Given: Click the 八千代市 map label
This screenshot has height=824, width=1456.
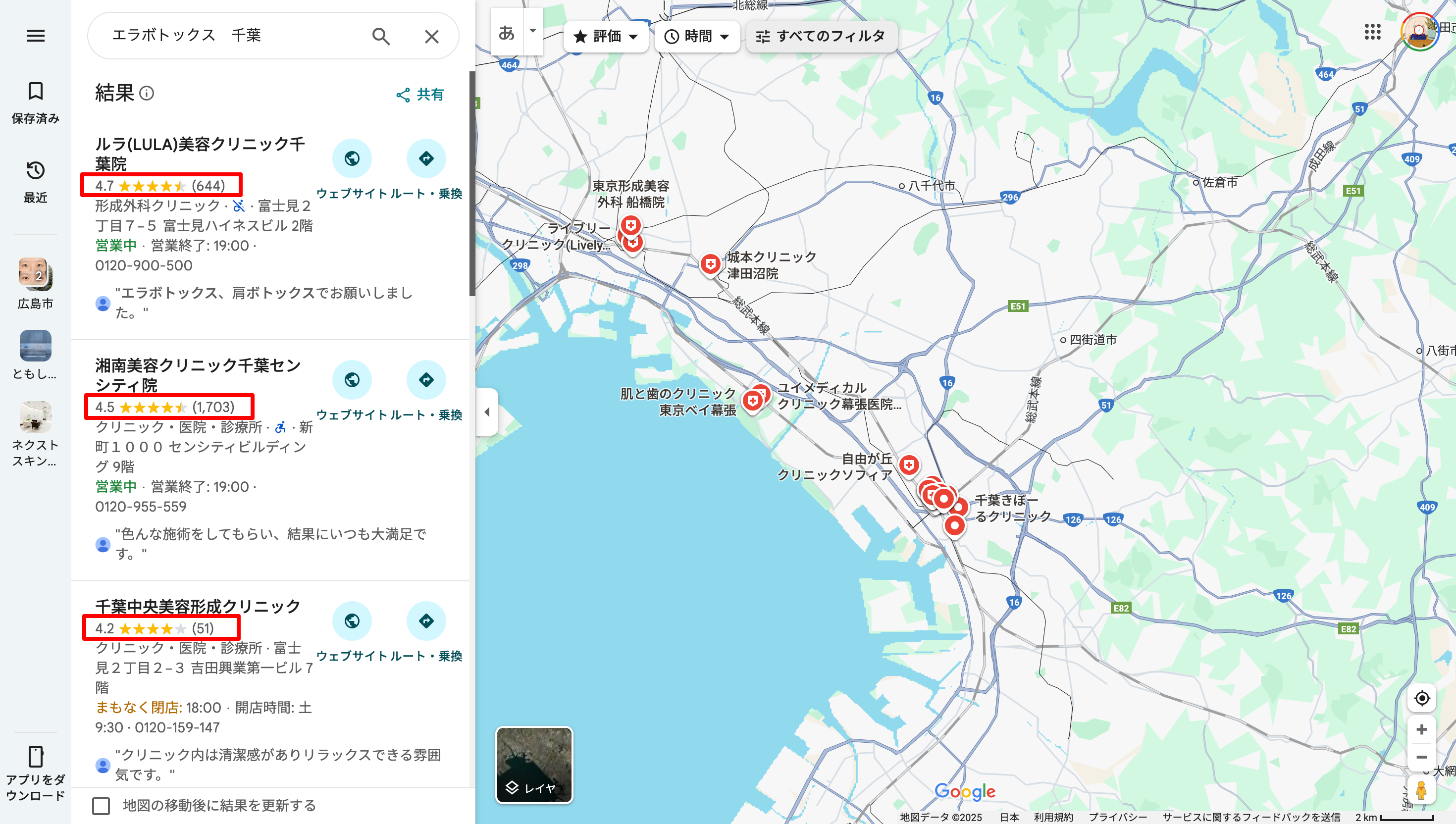Looking at the screenshot, I should 931,186.
